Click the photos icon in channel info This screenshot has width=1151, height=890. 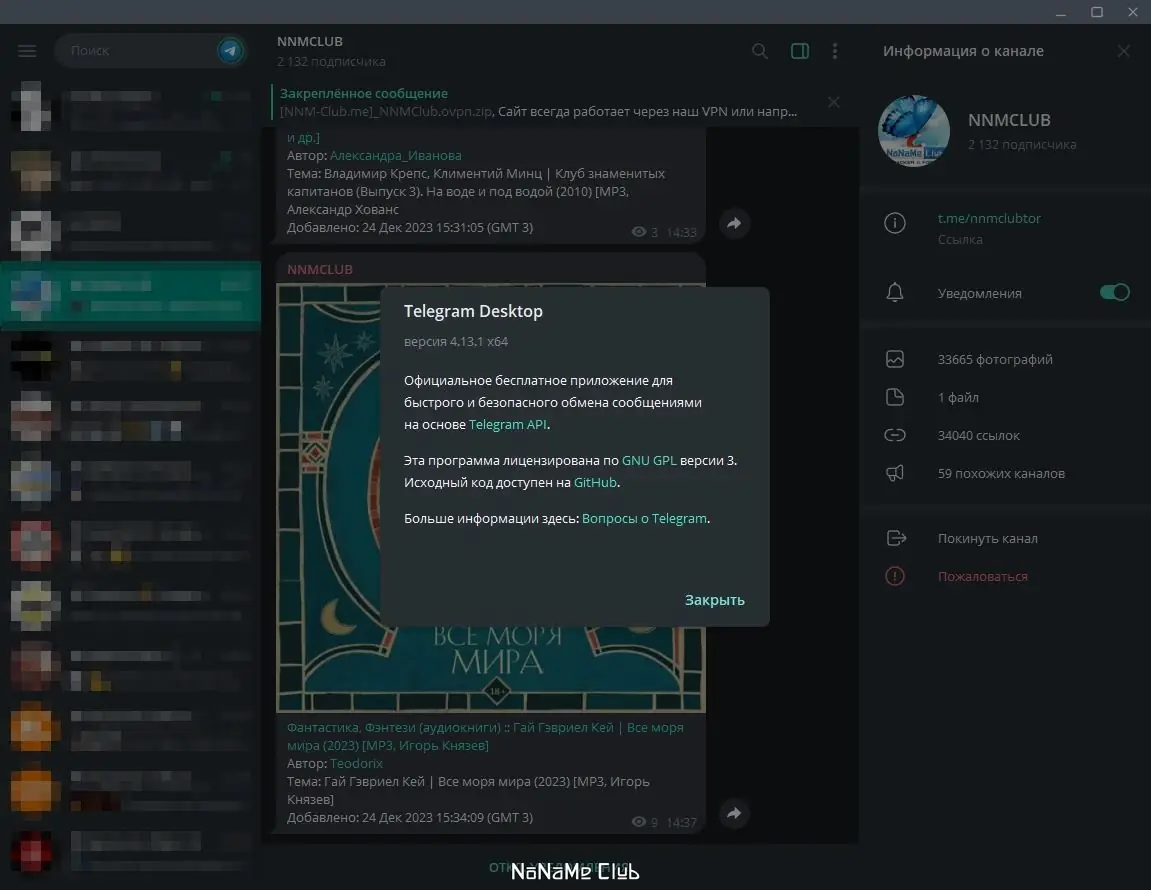(x=895, y=359)
